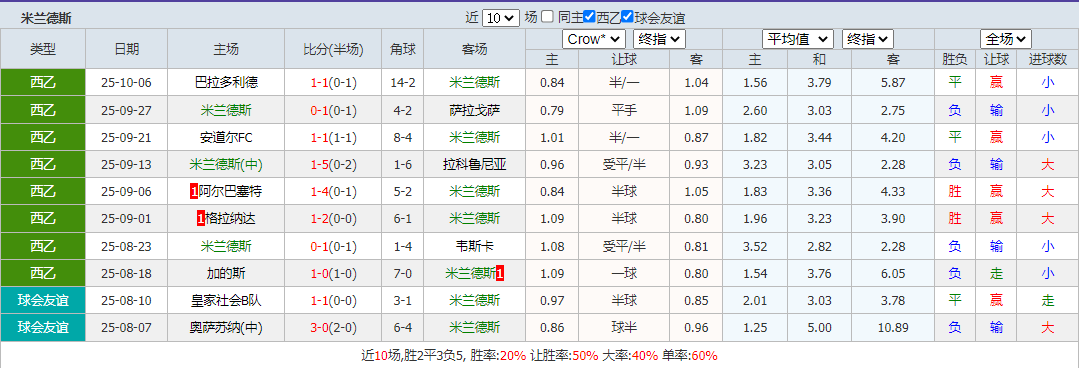Click the 走 handicap result in 加的斯 row
Image resolution: width=1086 pixels, height=368 pixels.
(x=997, y=274)
